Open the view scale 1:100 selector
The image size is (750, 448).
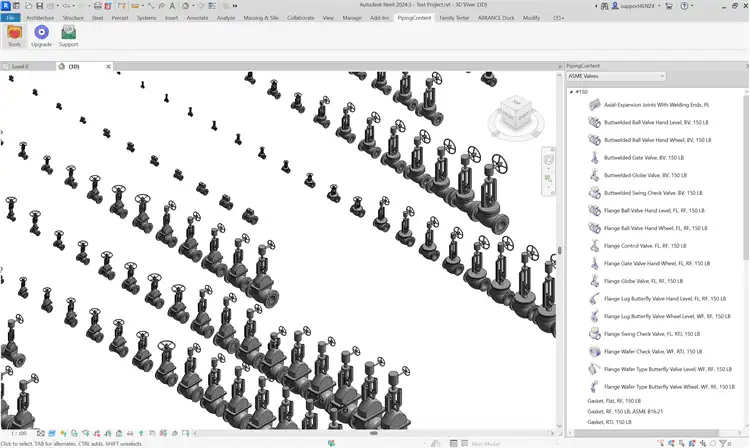click(20, 433)
